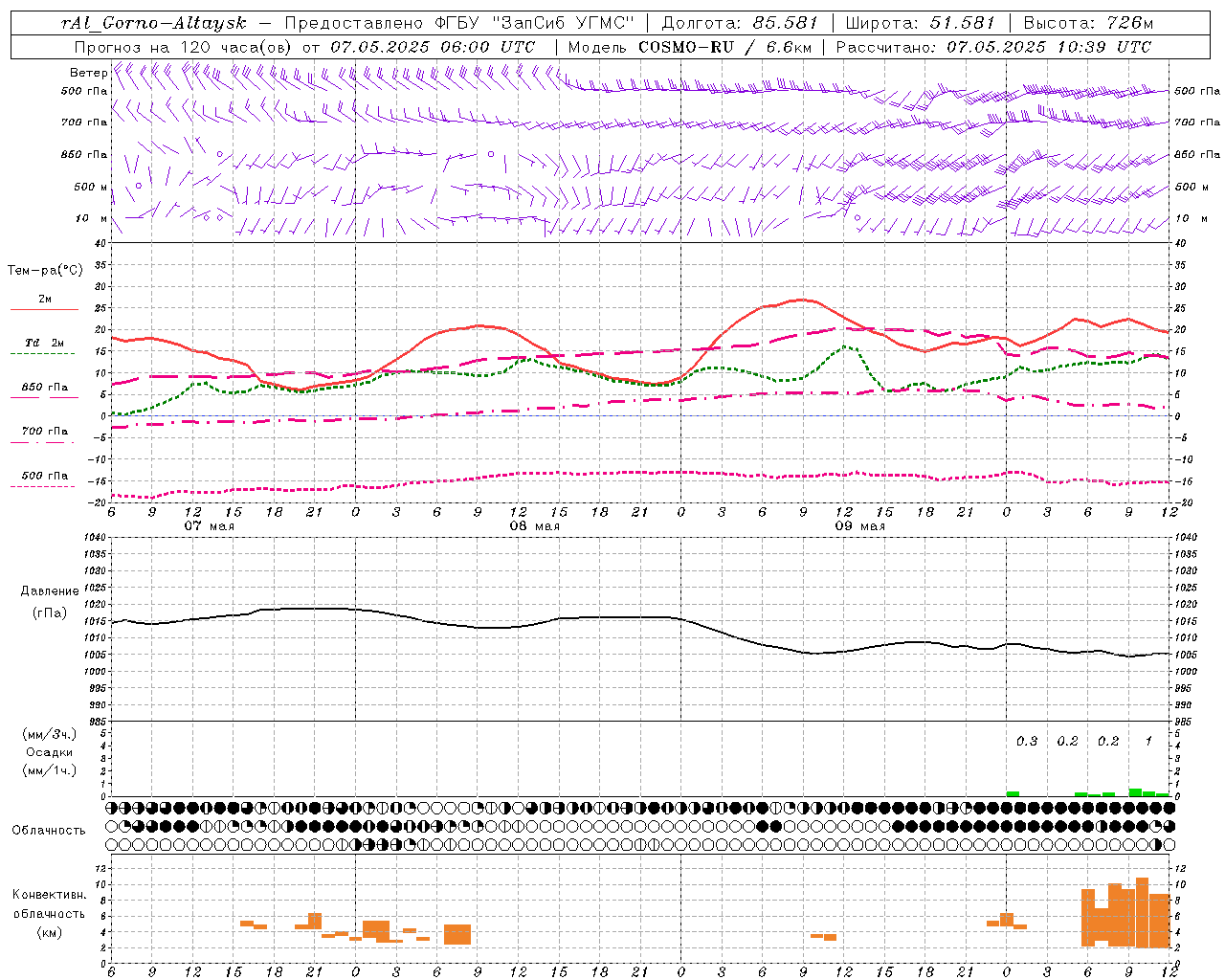The width and height of the screenshot is (1225, 980).
Task: Click the 2м temperature legend entry
Action: [x=45, y=299]
